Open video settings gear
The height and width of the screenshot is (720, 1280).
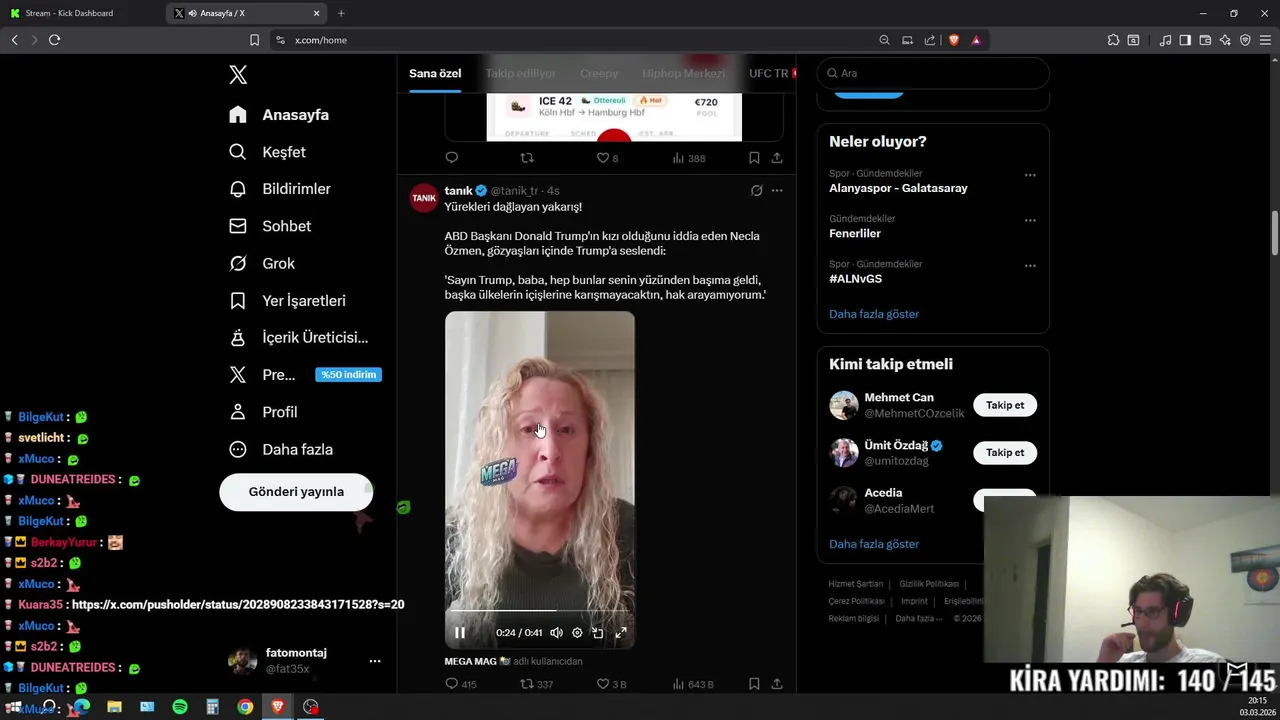[x=577, y=632]
